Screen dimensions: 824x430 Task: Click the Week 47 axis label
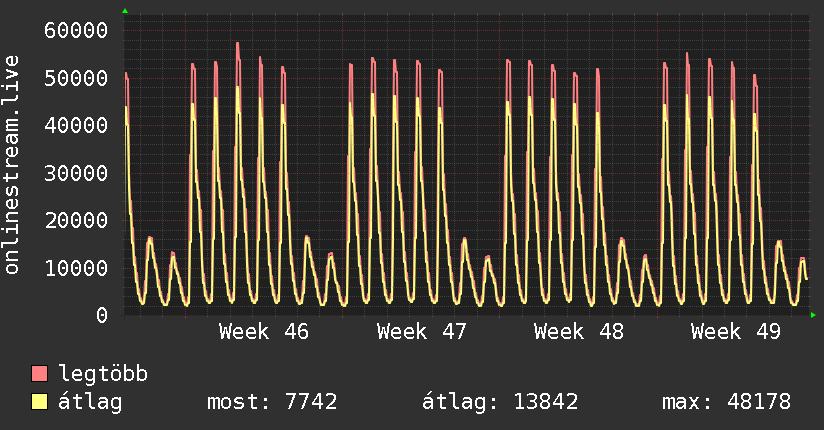(x=421, y=332)
